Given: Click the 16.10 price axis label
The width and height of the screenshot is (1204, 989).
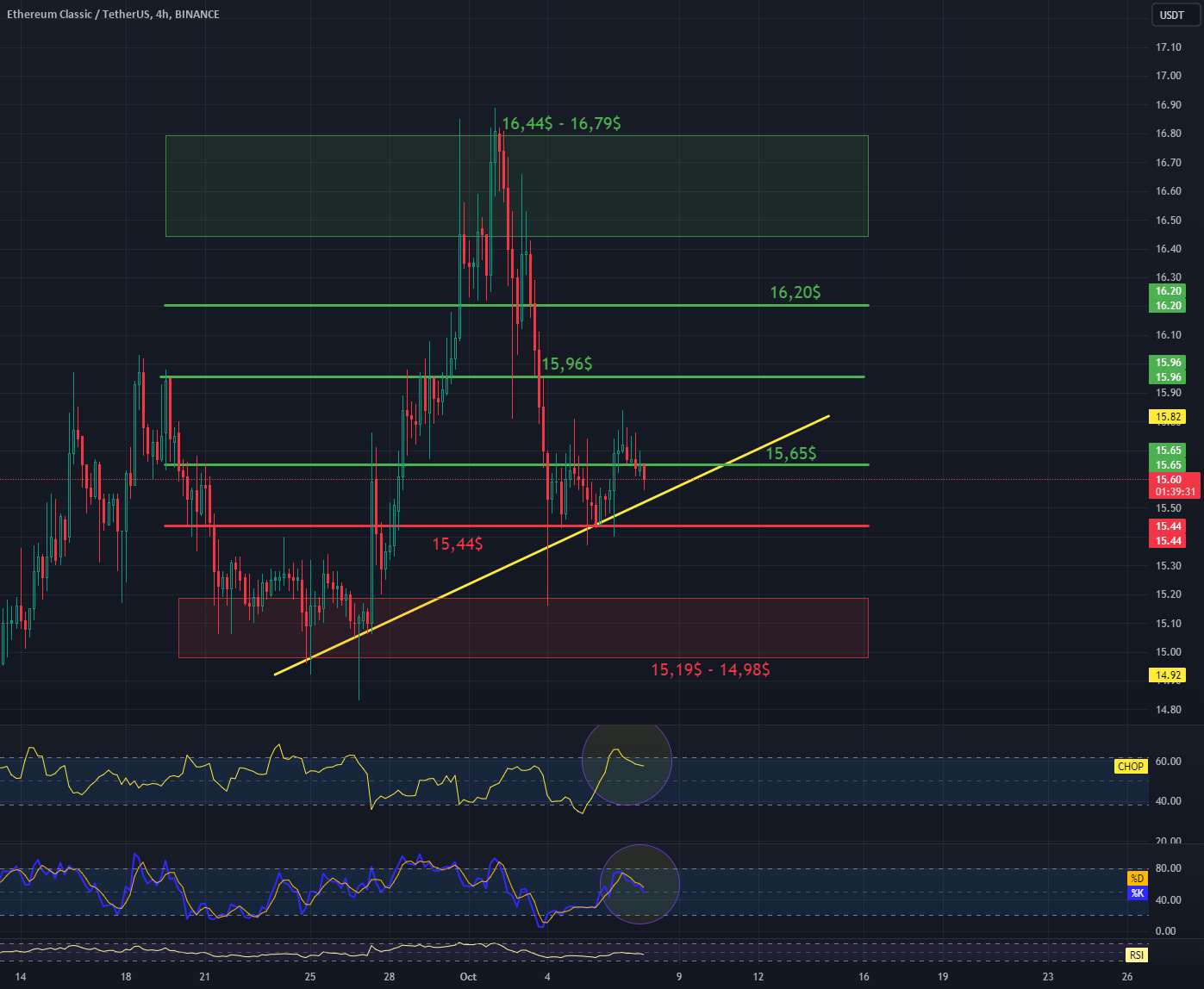Looking at the screenshot, I should [x=1169, y=335].
